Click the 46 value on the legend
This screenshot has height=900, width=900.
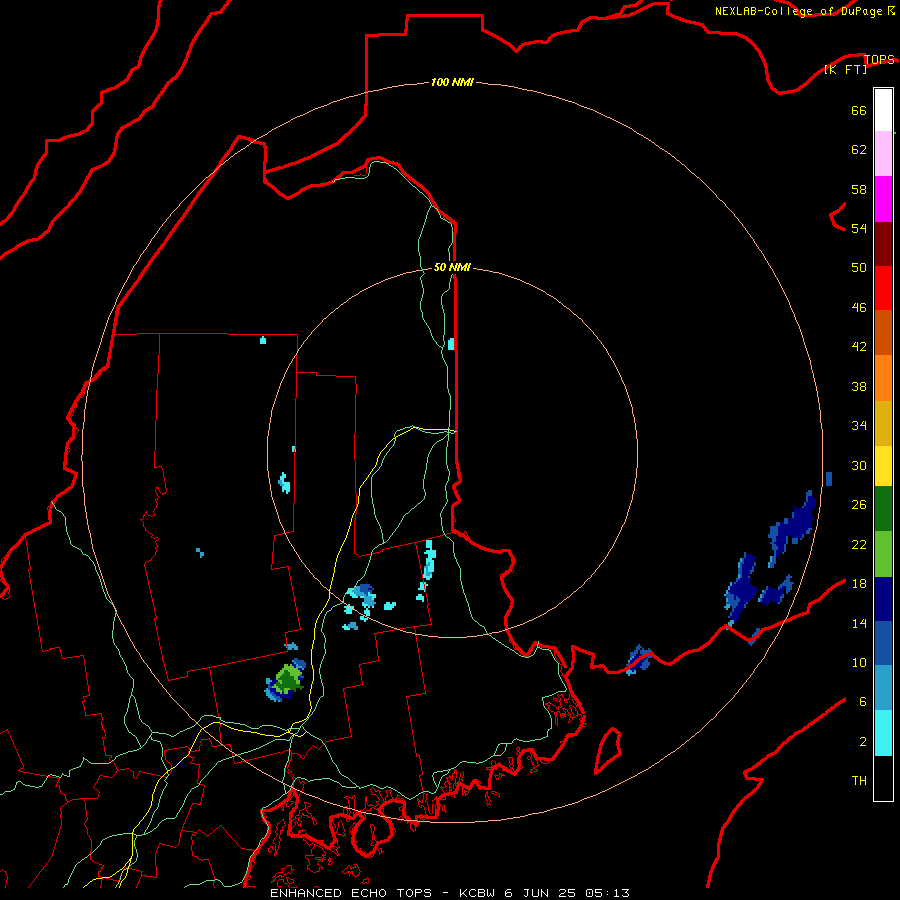point(859,308)
